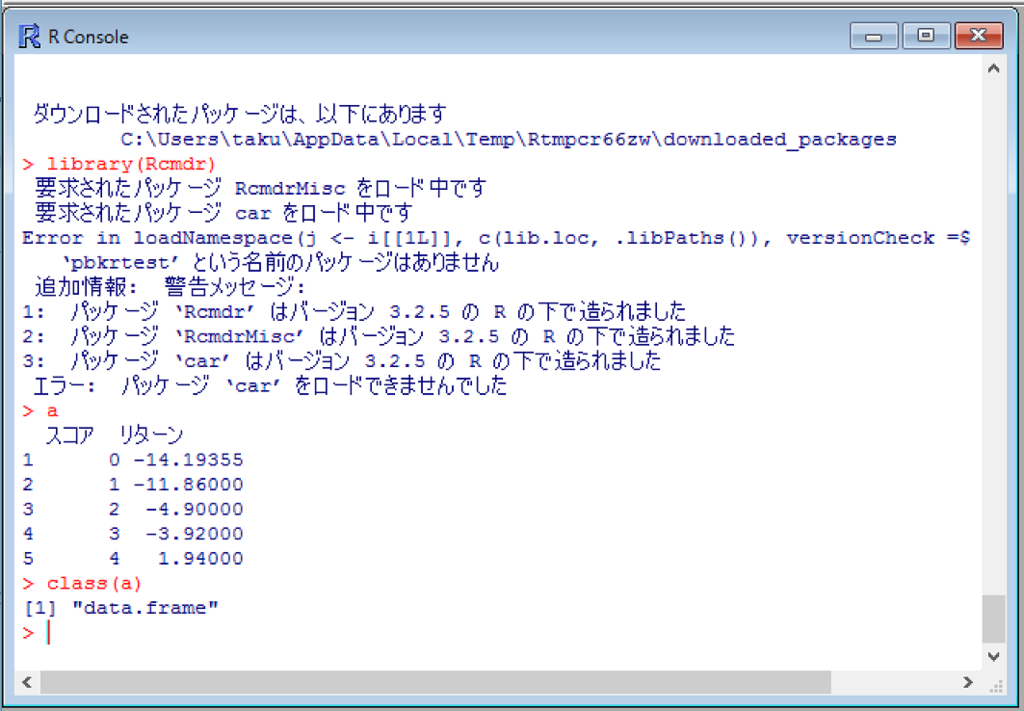Image resolution: width=1024 pixels, height=711 pixels.
Task: Click the horizontal scrollbar right arrow
Action: point(968,682)
